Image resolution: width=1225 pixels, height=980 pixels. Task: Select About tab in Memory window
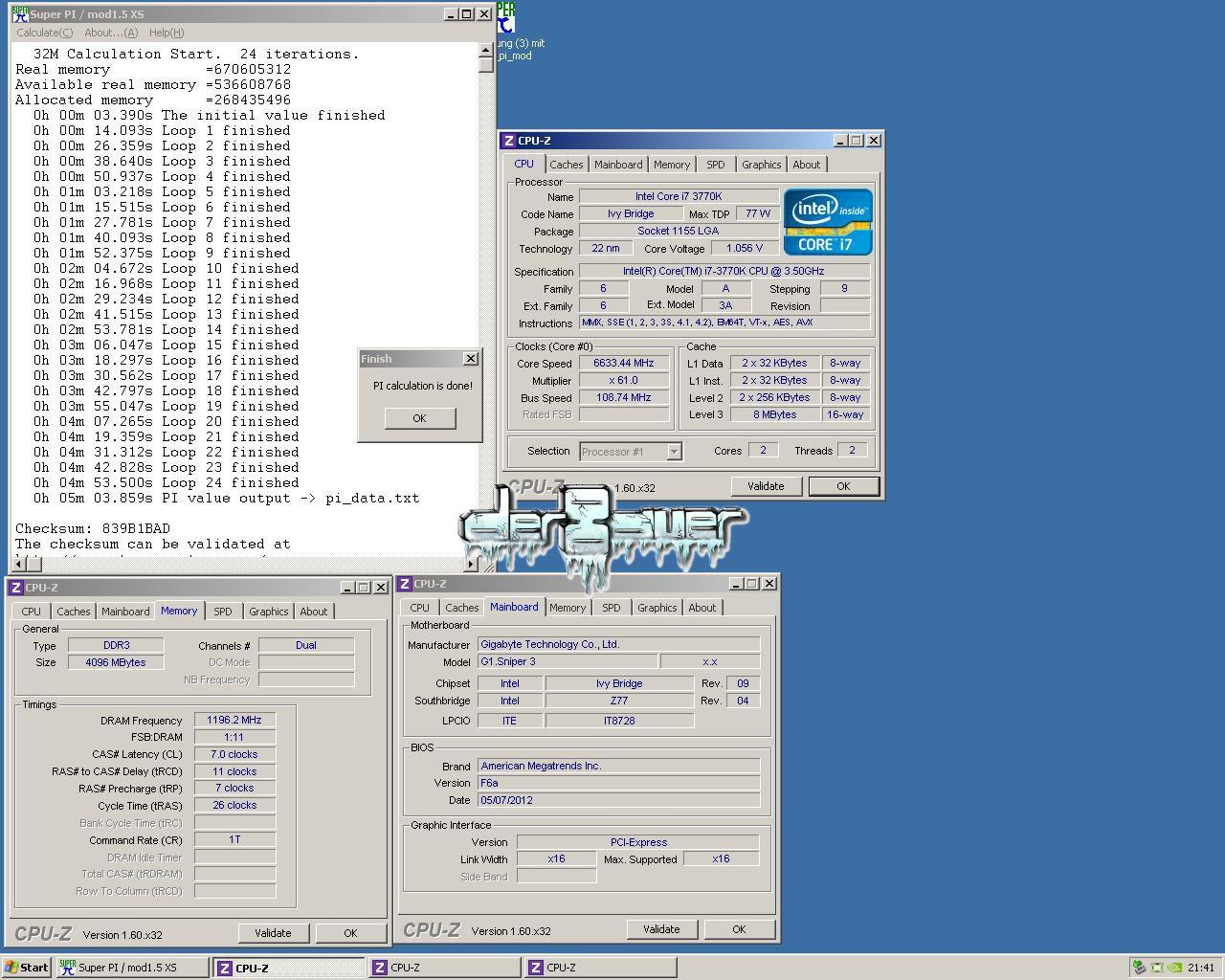pos(314,612)
